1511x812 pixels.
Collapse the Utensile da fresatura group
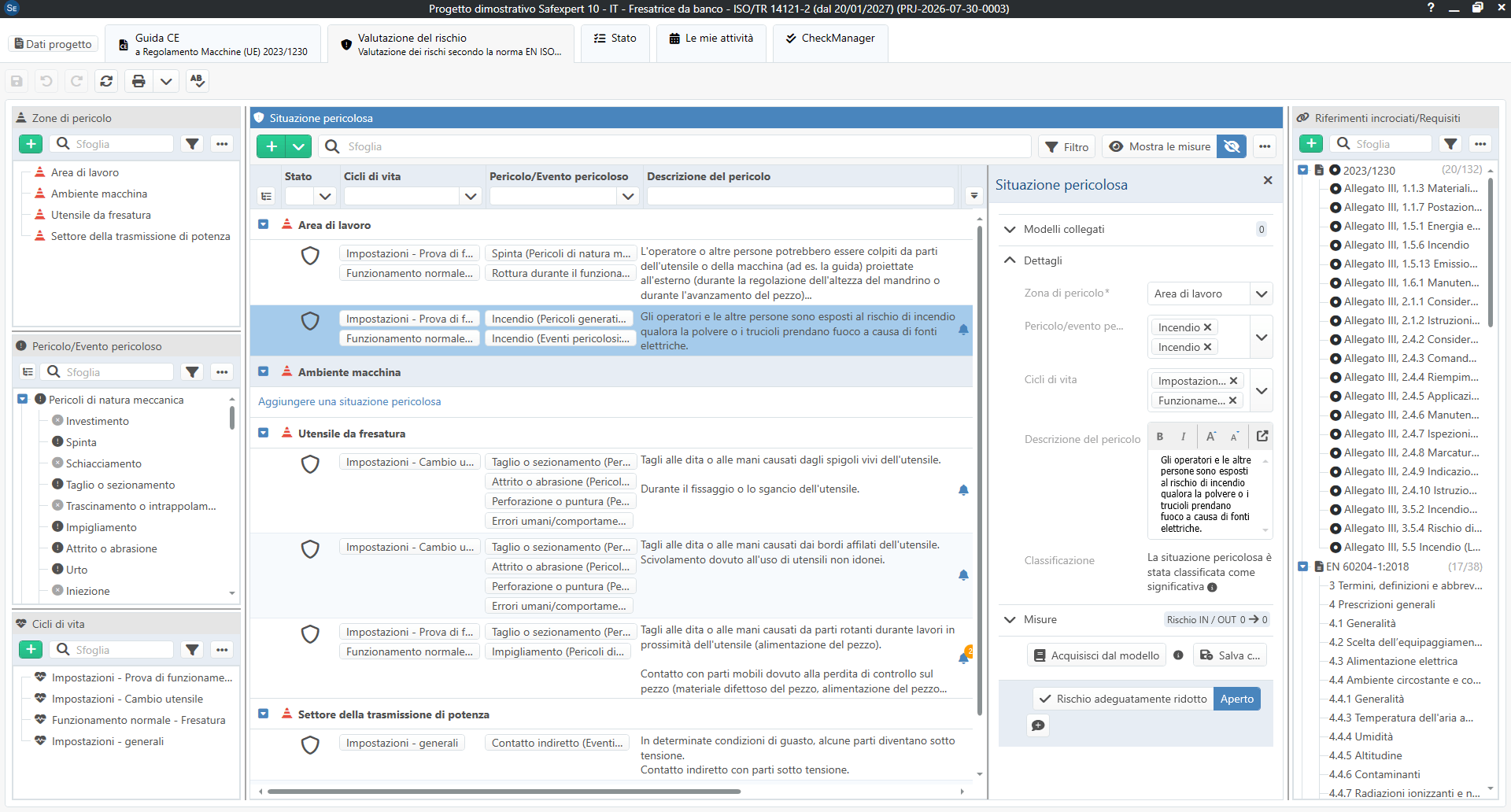tap(264, 434)
